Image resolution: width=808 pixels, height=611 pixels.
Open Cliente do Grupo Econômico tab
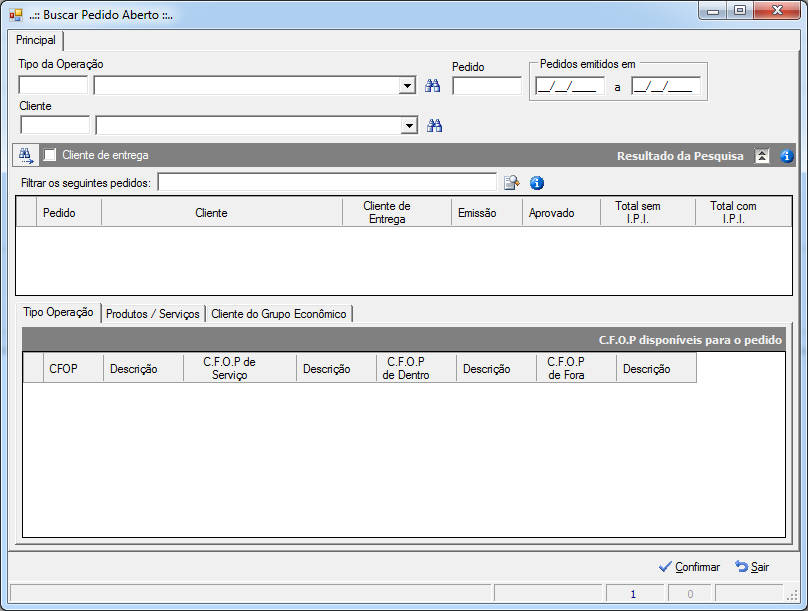click(279, 314)
